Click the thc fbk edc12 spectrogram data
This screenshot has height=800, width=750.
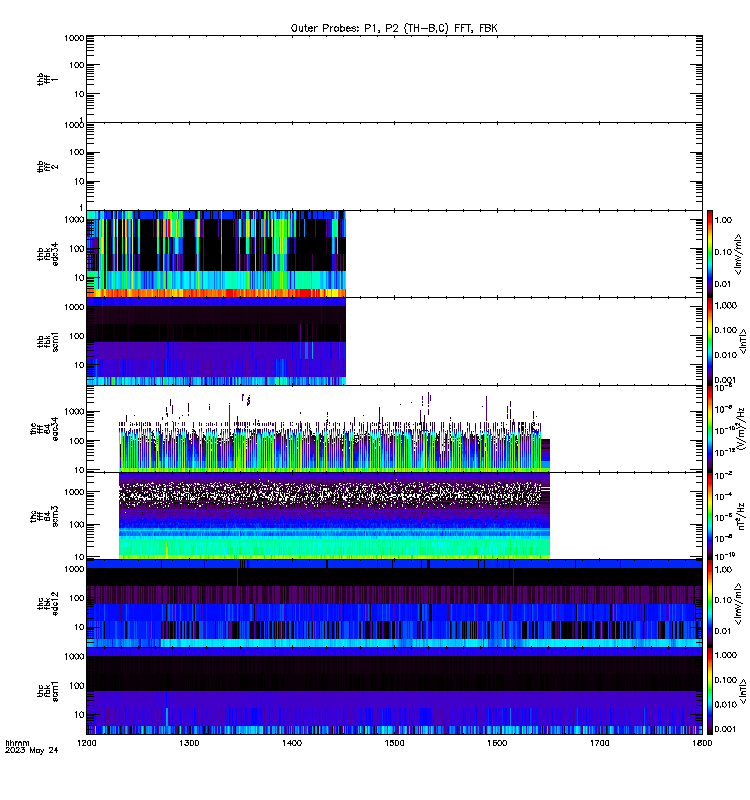(394, 604)
